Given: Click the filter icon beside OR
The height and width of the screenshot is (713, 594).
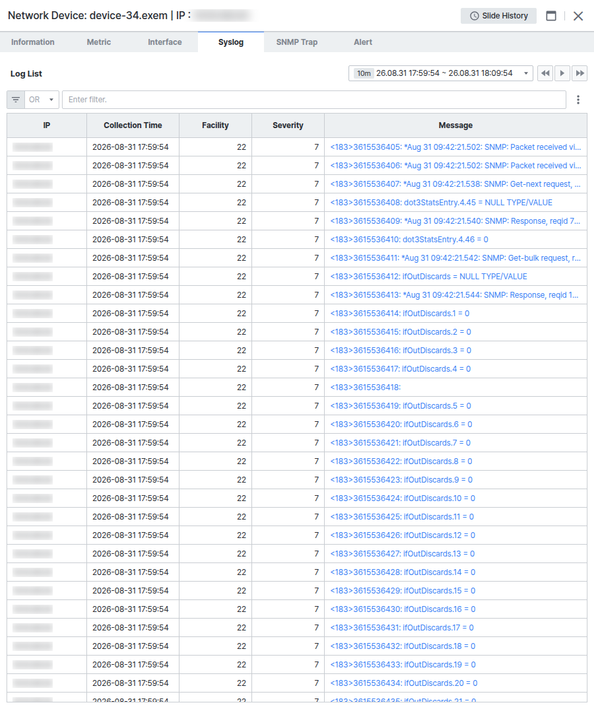Looking at the screenshot, I should (x=15, y=100).
